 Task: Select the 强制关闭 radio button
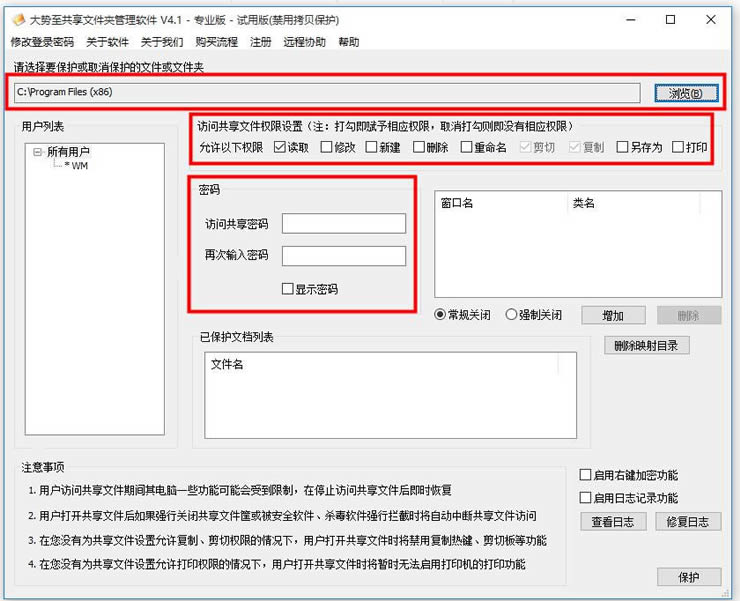511,314
